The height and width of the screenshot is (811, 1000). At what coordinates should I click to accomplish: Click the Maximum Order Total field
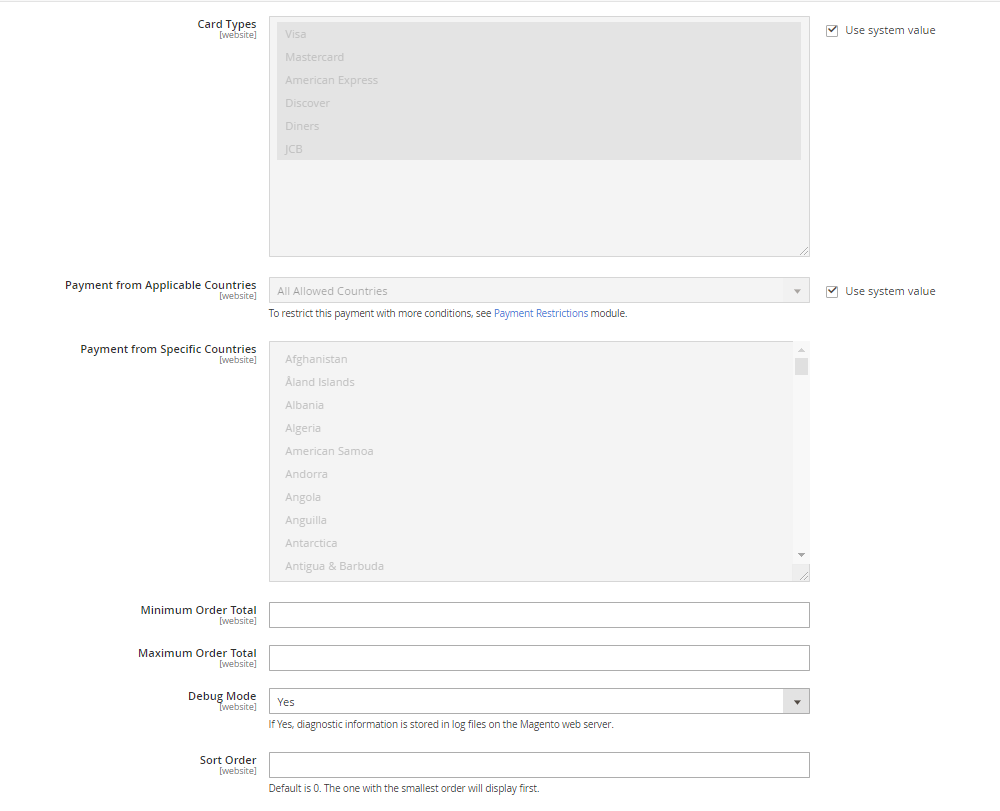[539, 658]
